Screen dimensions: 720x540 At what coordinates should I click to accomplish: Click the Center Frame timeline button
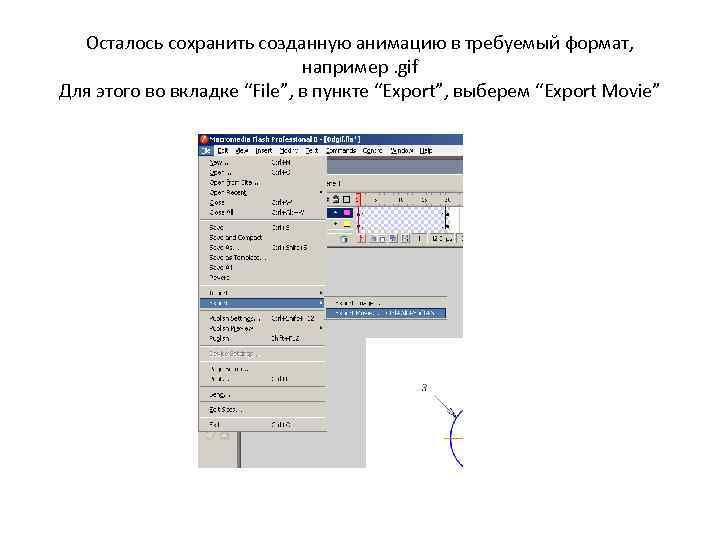point(361,239)
